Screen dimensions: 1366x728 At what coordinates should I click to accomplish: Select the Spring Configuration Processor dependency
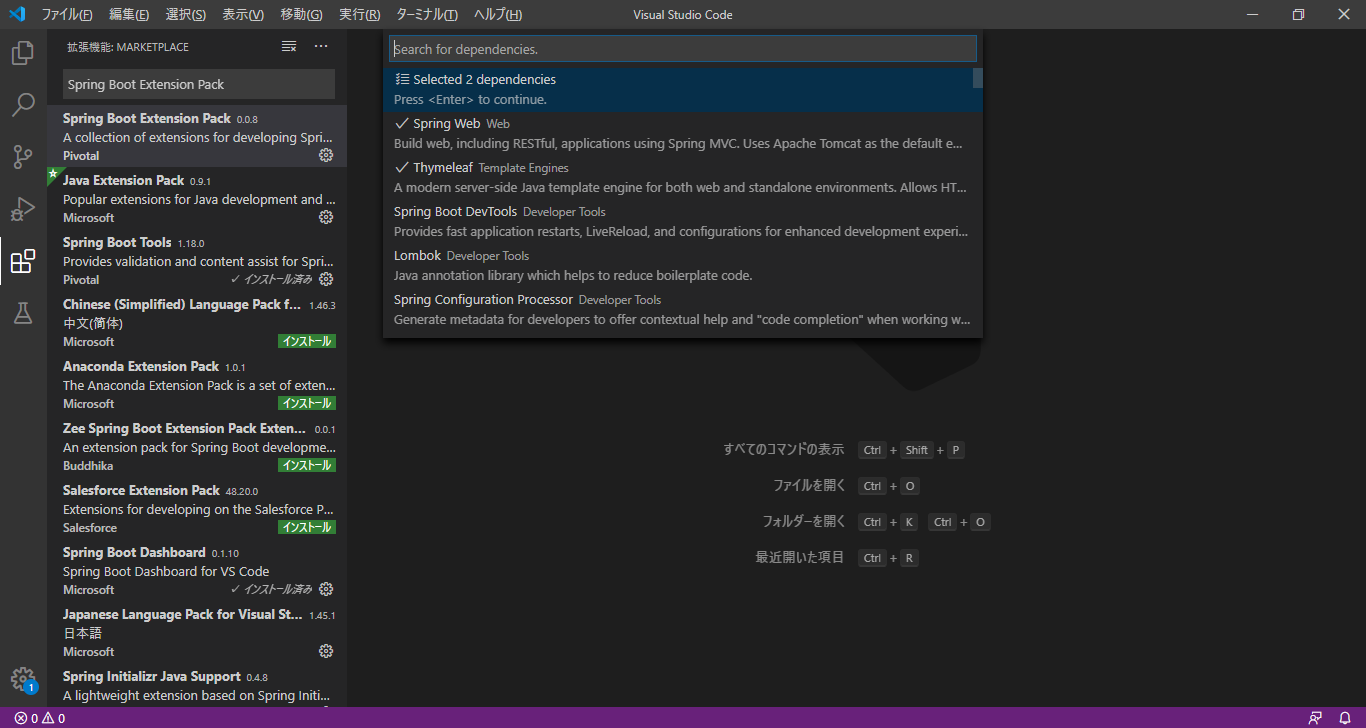[683, 310]
